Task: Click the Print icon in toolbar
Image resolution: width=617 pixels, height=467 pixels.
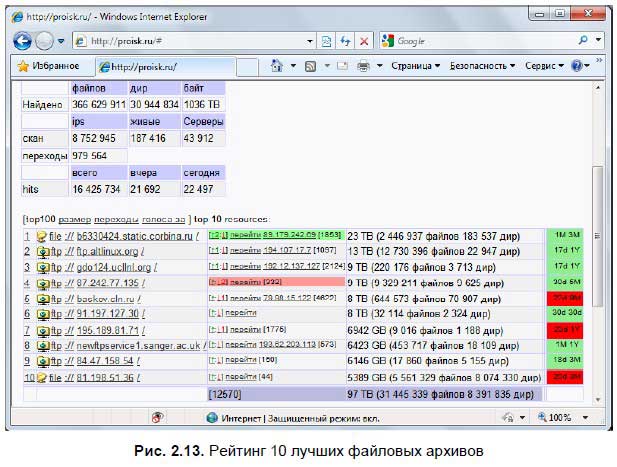Action: click(x=364, y=66)
